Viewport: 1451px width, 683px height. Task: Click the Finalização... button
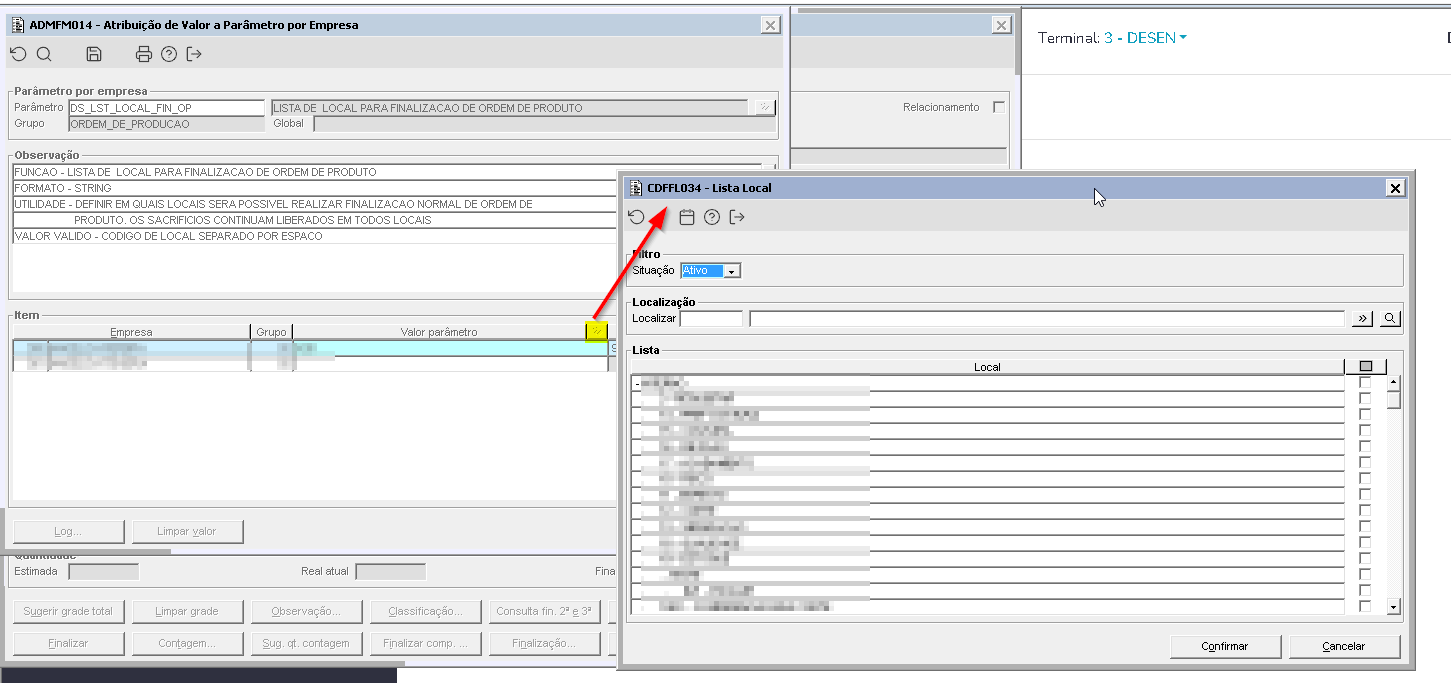pos(544,643)
